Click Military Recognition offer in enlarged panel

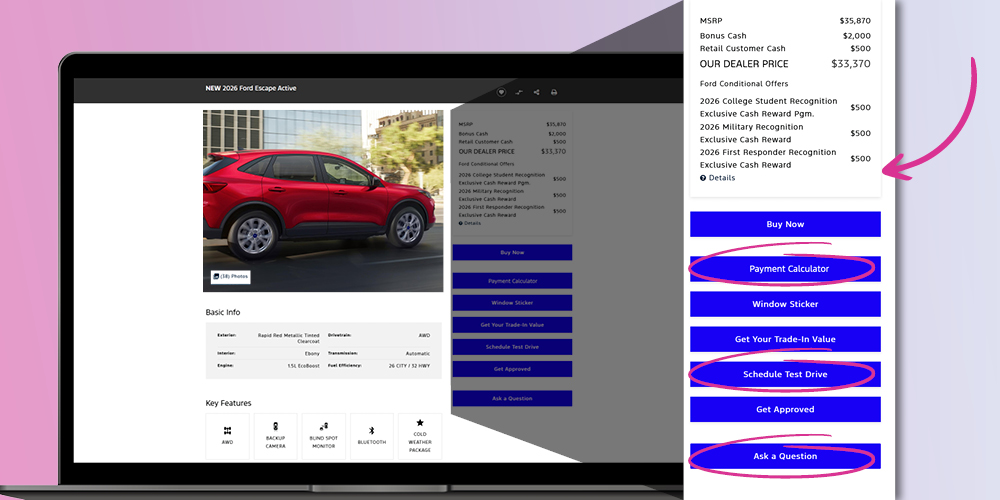751,133
